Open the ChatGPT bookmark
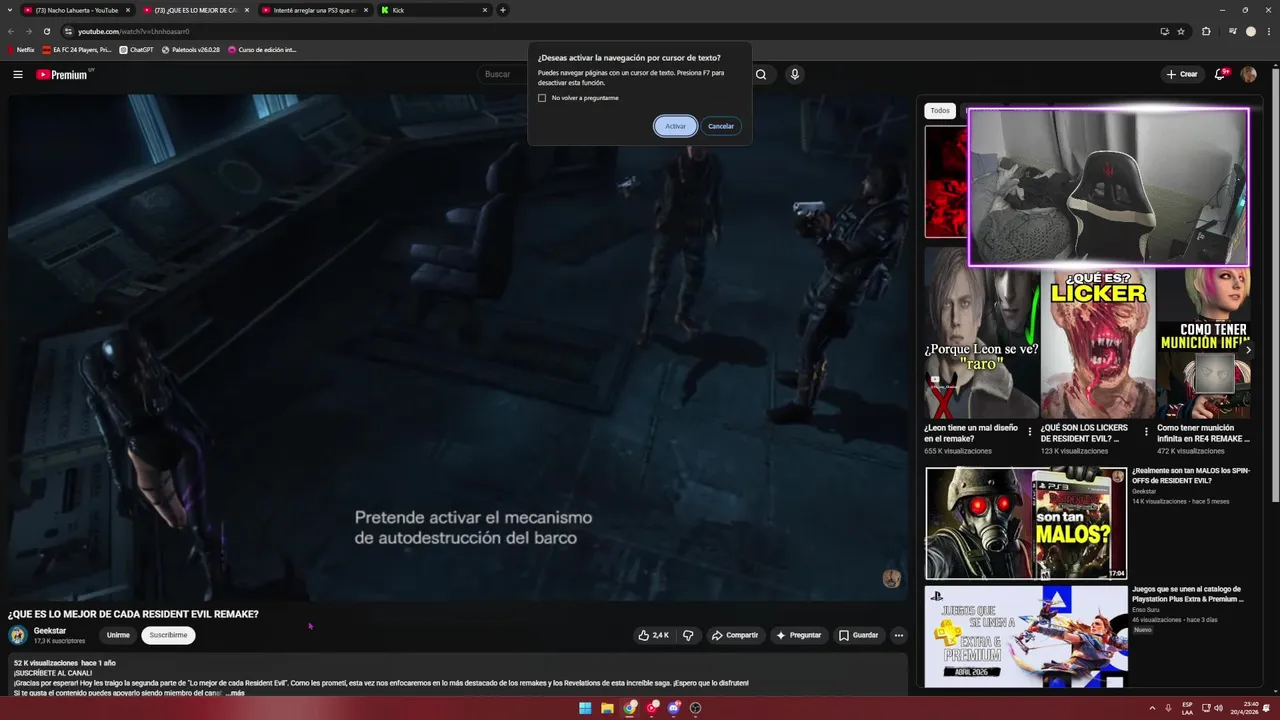The image size is (1280, 720). (136, 49)
